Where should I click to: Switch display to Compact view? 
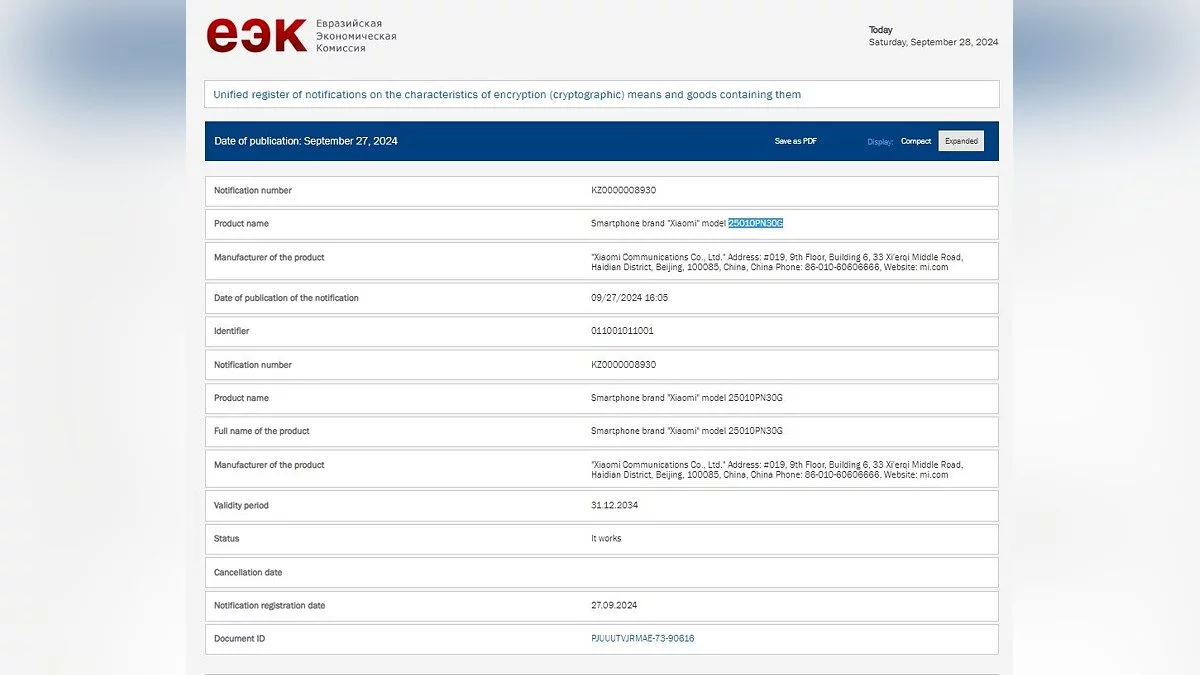[916, 141]
